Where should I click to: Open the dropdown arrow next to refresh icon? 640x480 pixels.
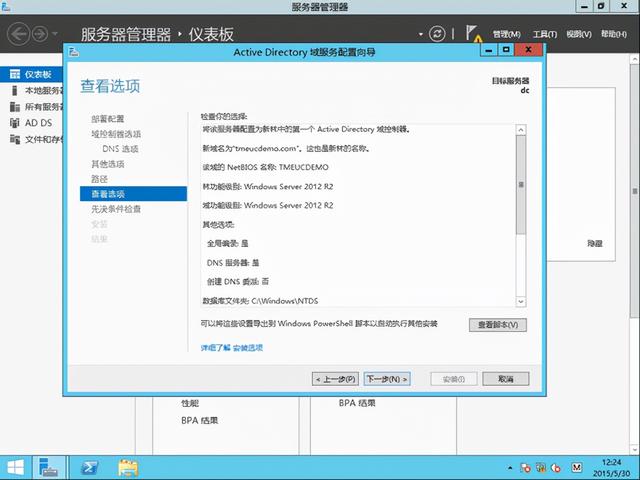420,34
